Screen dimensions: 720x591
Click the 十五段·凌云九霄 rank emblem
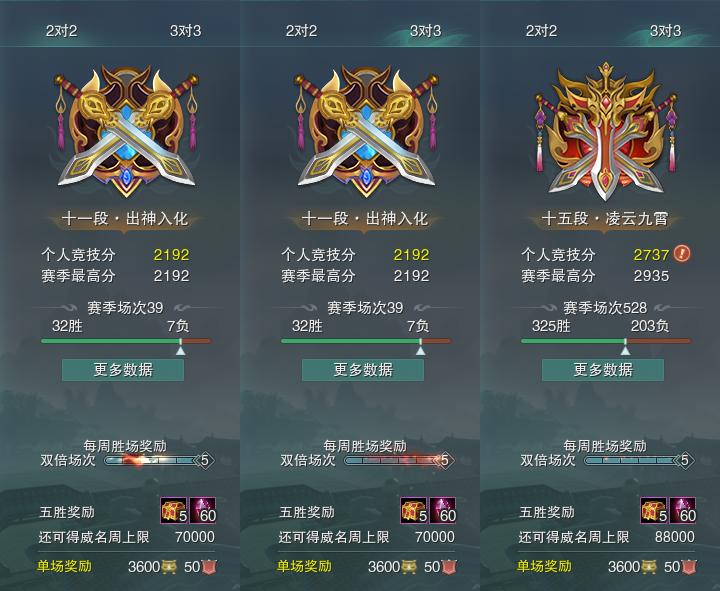click(605, 132)
